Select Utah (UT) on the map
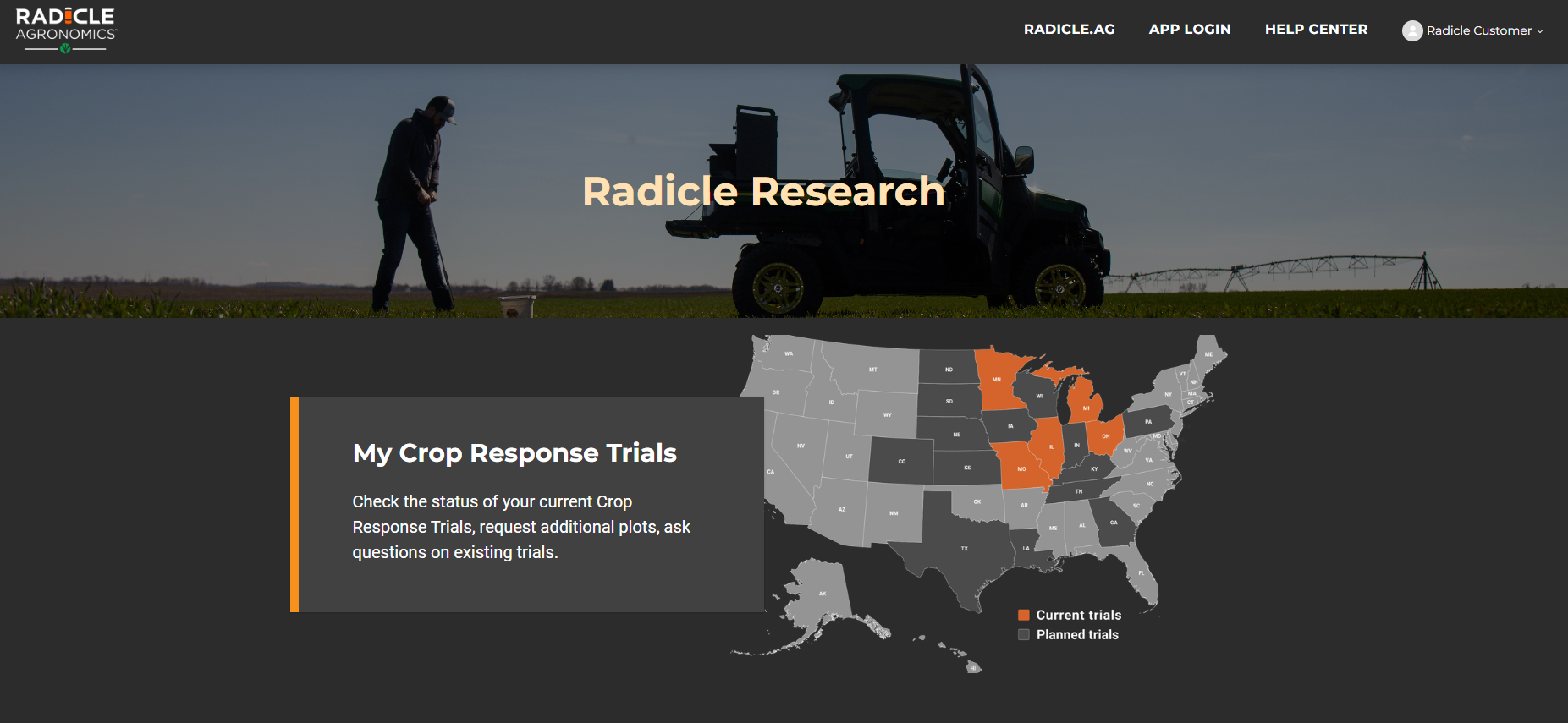Viewport: 1568px width, 723px height. coord(849,456)
